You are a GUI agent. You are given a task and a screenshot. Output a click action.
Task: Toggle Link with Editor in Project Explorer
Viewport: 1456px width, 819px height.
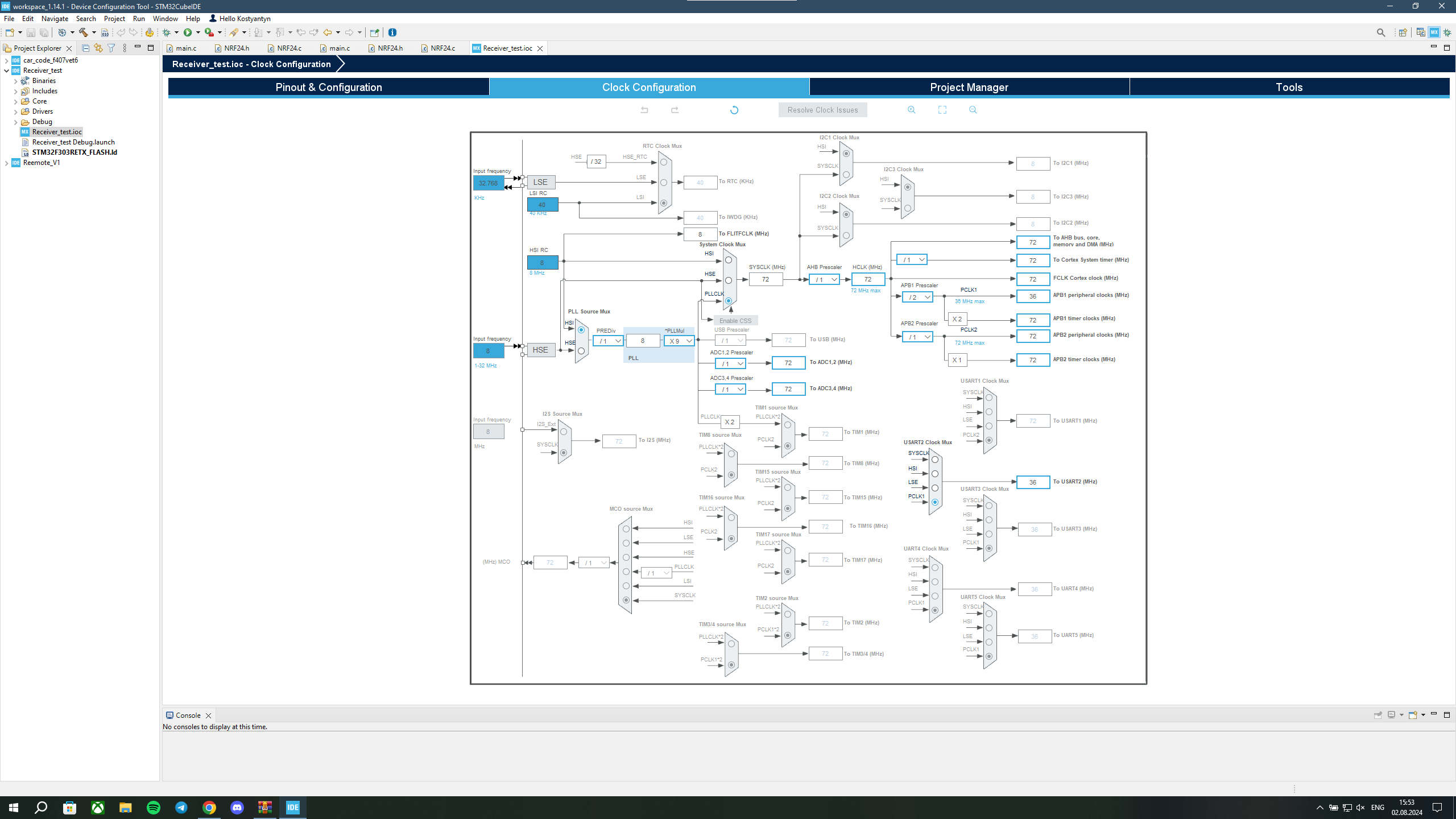pyautogui.click(x=98, y=48)
